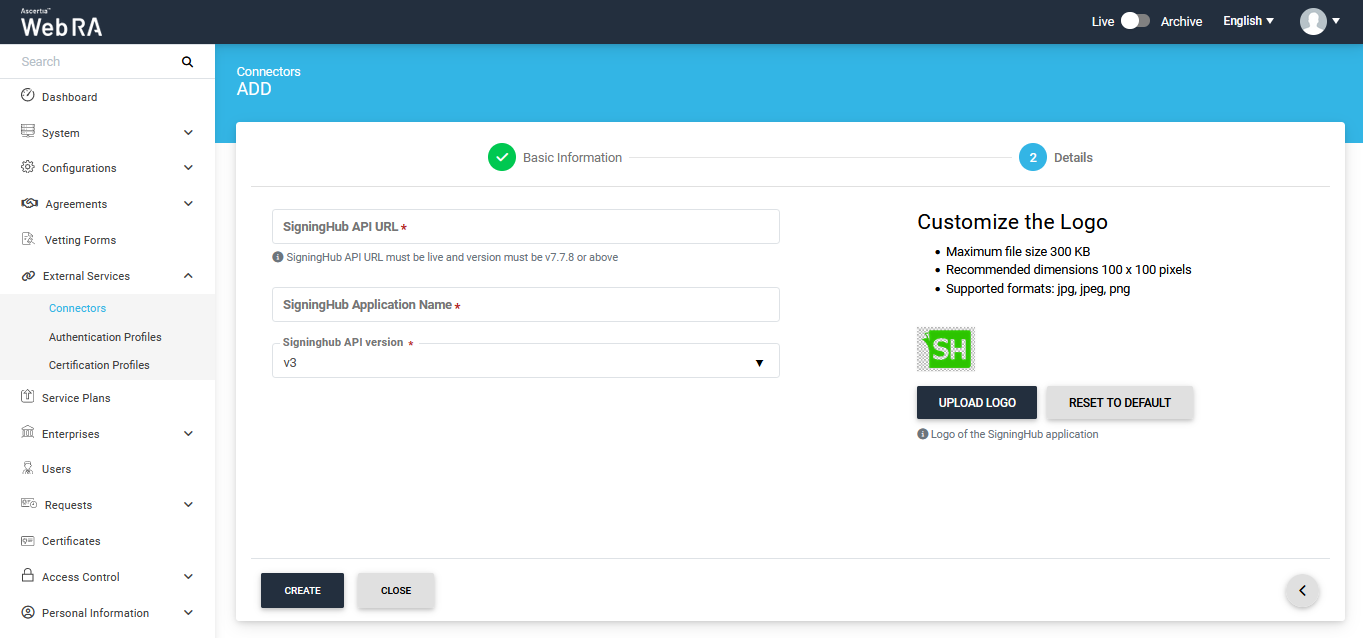Toggle the Live/Archive switch
The width and height of the screenshot is (1363, 638).
[1135, 21]
